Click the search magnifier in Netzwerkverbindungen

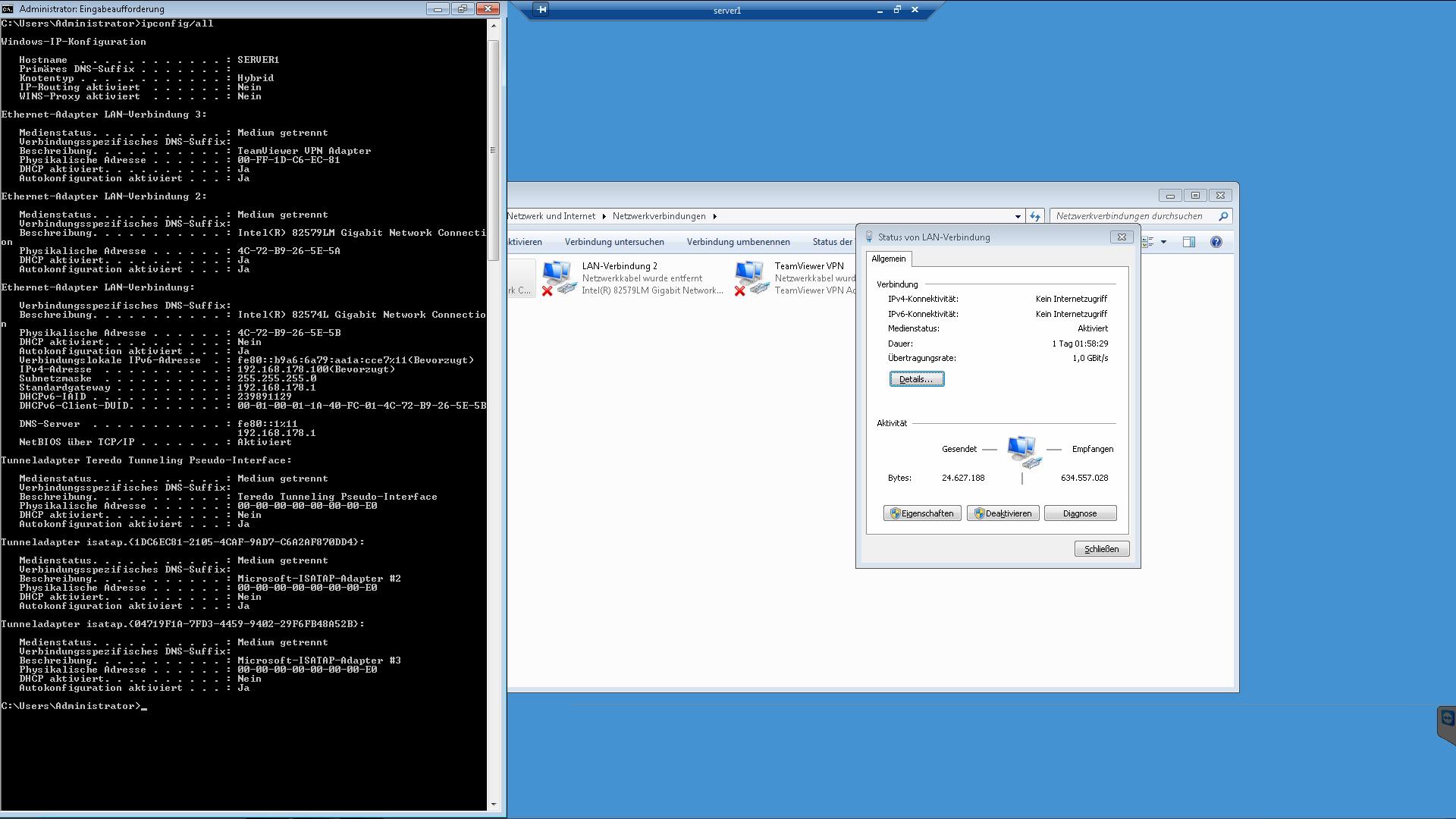click(x=1222, y=216)
